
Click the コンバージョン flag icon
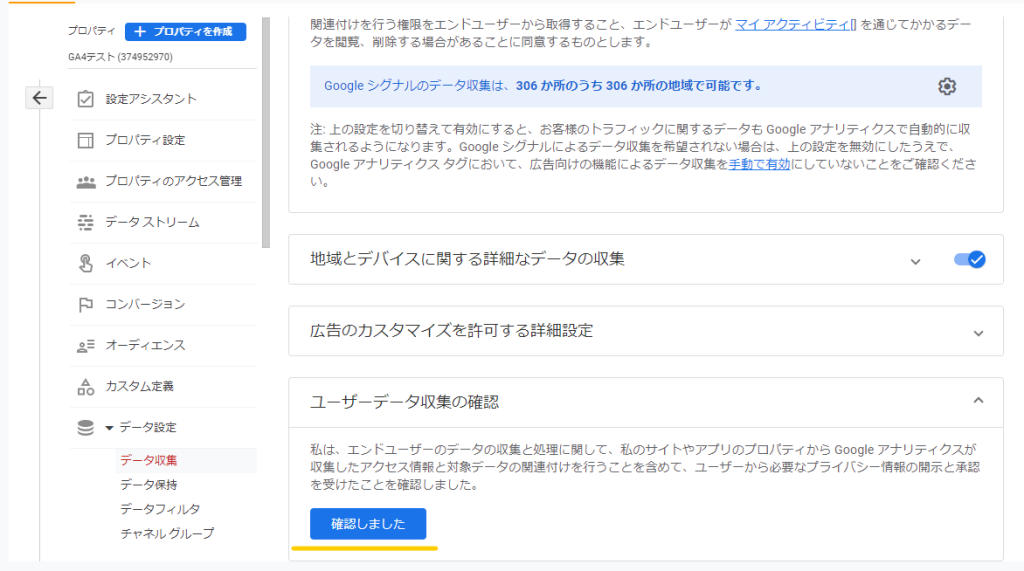[86, 304]
